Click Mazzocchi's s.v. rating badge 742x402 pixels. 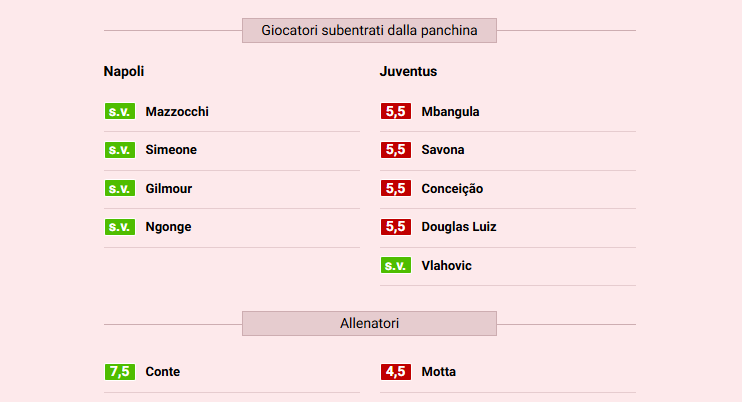click(120, 111)
